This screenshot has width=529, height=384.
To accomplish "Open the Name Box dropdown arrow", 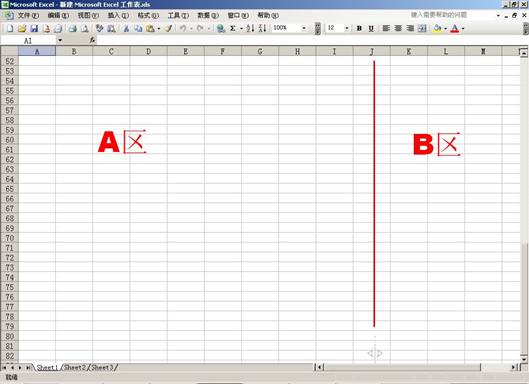I will click(x=60, y=40).
